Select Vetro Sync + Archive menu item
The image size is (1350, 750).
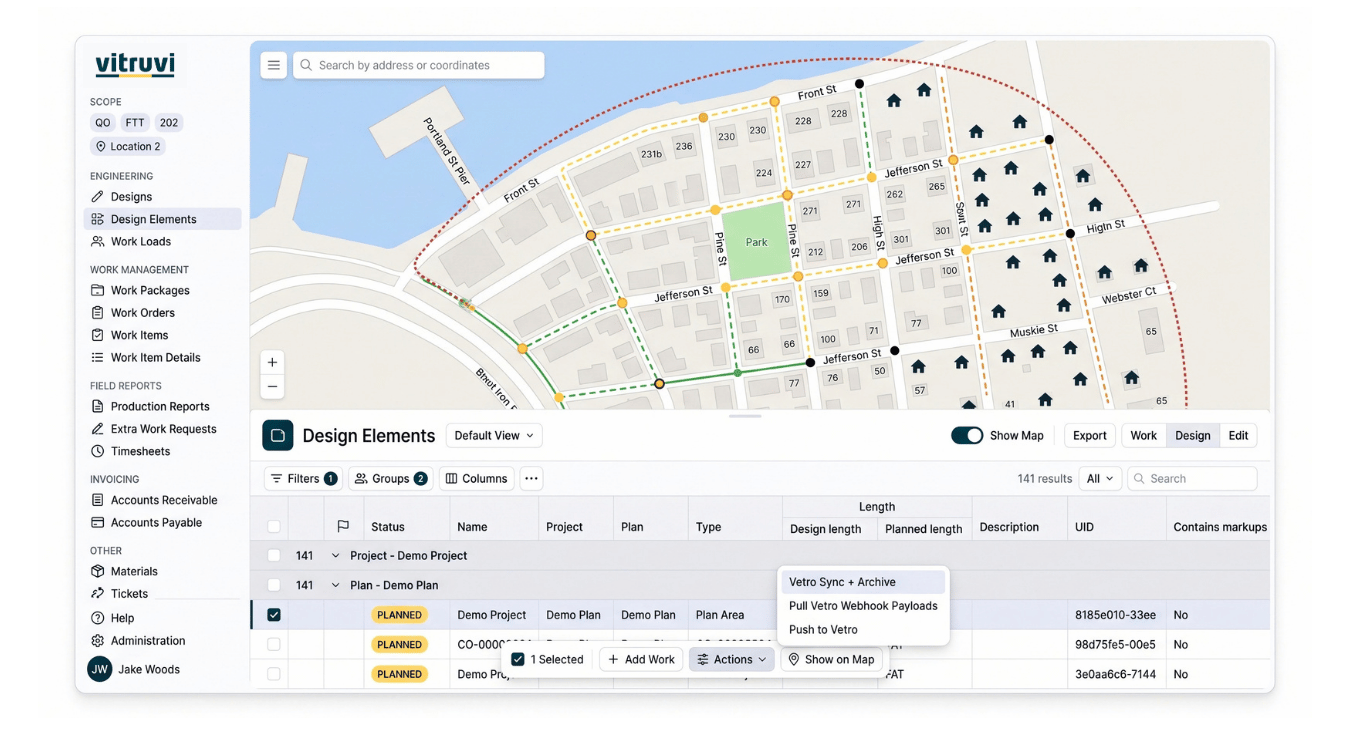click(x=863, y=582)
